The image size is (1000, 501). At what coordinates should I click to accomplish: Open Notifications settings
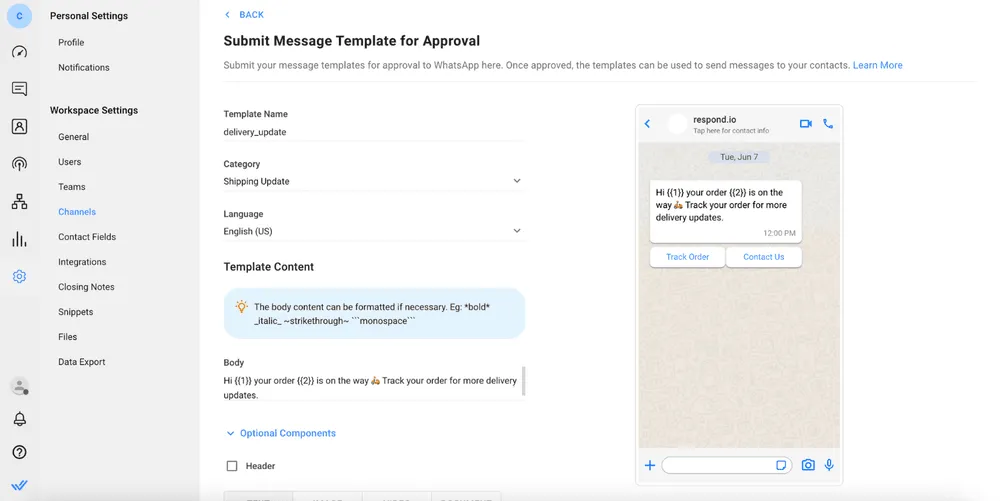coord(84,67)
